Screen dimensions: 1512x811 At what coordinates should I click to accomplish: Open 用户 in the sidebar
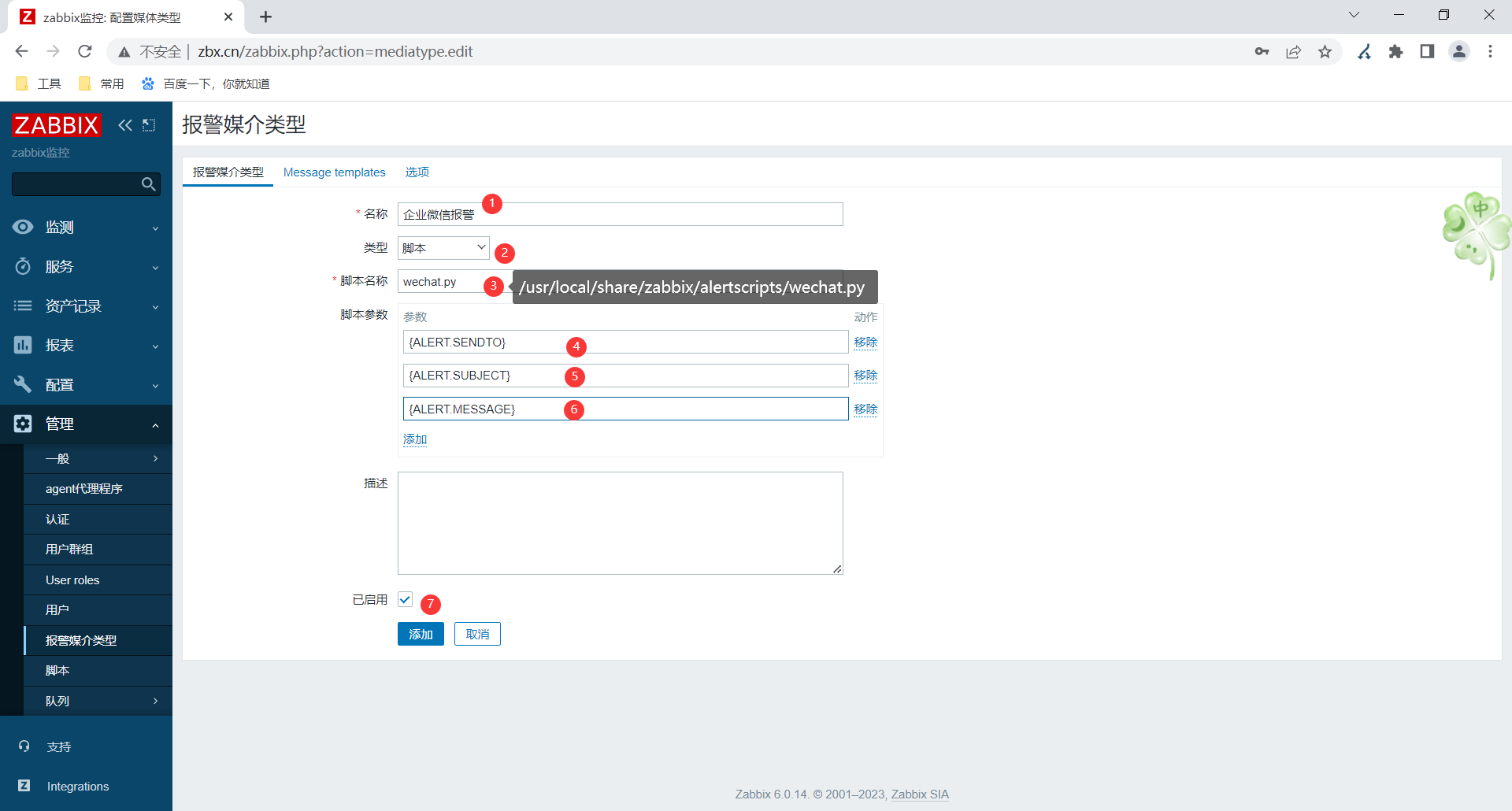pos(98,610)
